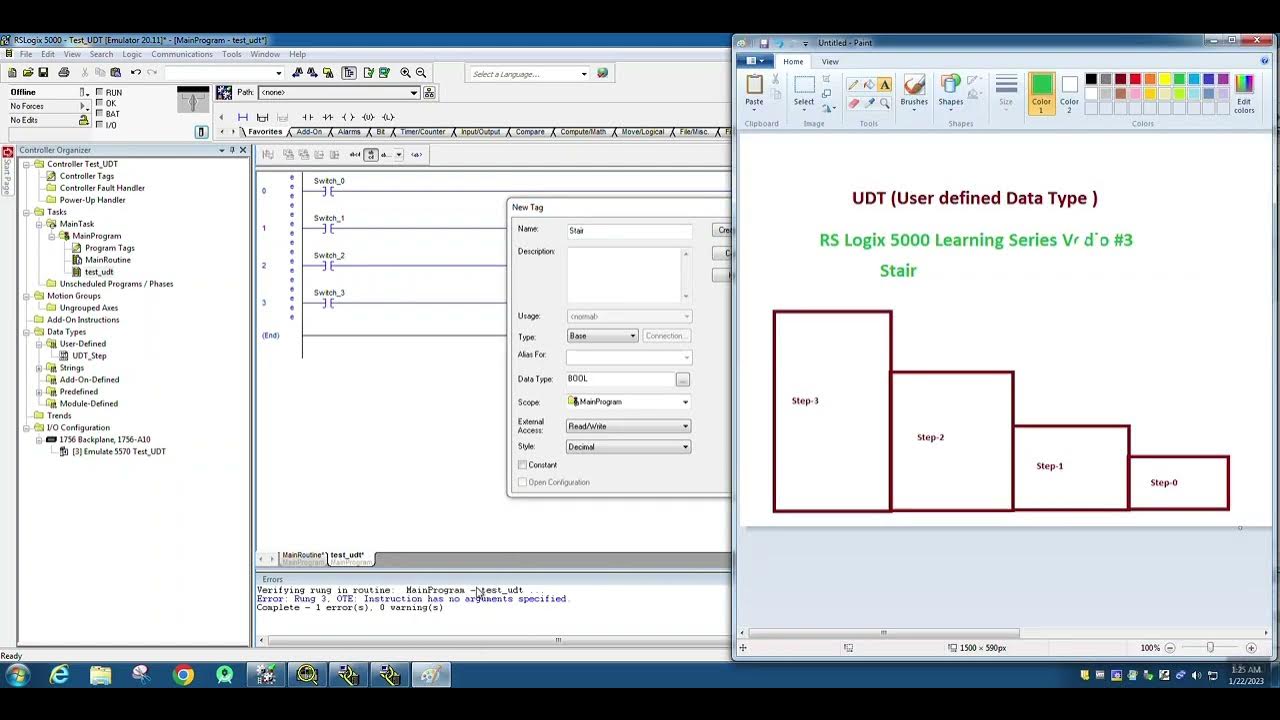The width and height of the screenshot is (1280, 720).
Task: Open the Shapes gallery in Paint
Action: (951, 92)
